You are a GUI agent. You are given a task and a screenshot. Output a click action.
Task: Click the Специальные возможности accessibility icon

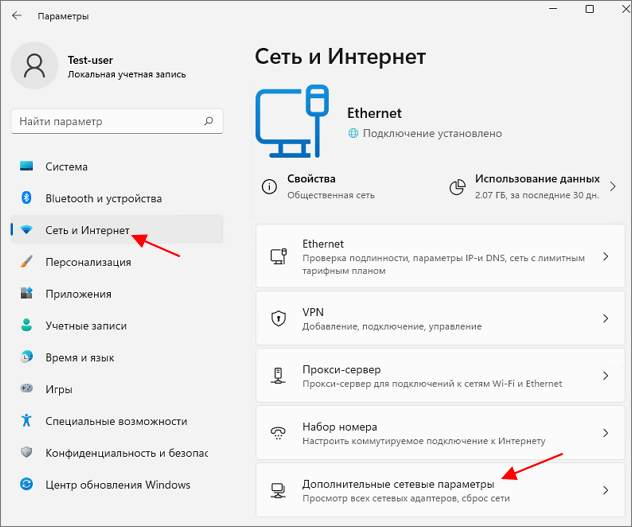click(27, 420)
